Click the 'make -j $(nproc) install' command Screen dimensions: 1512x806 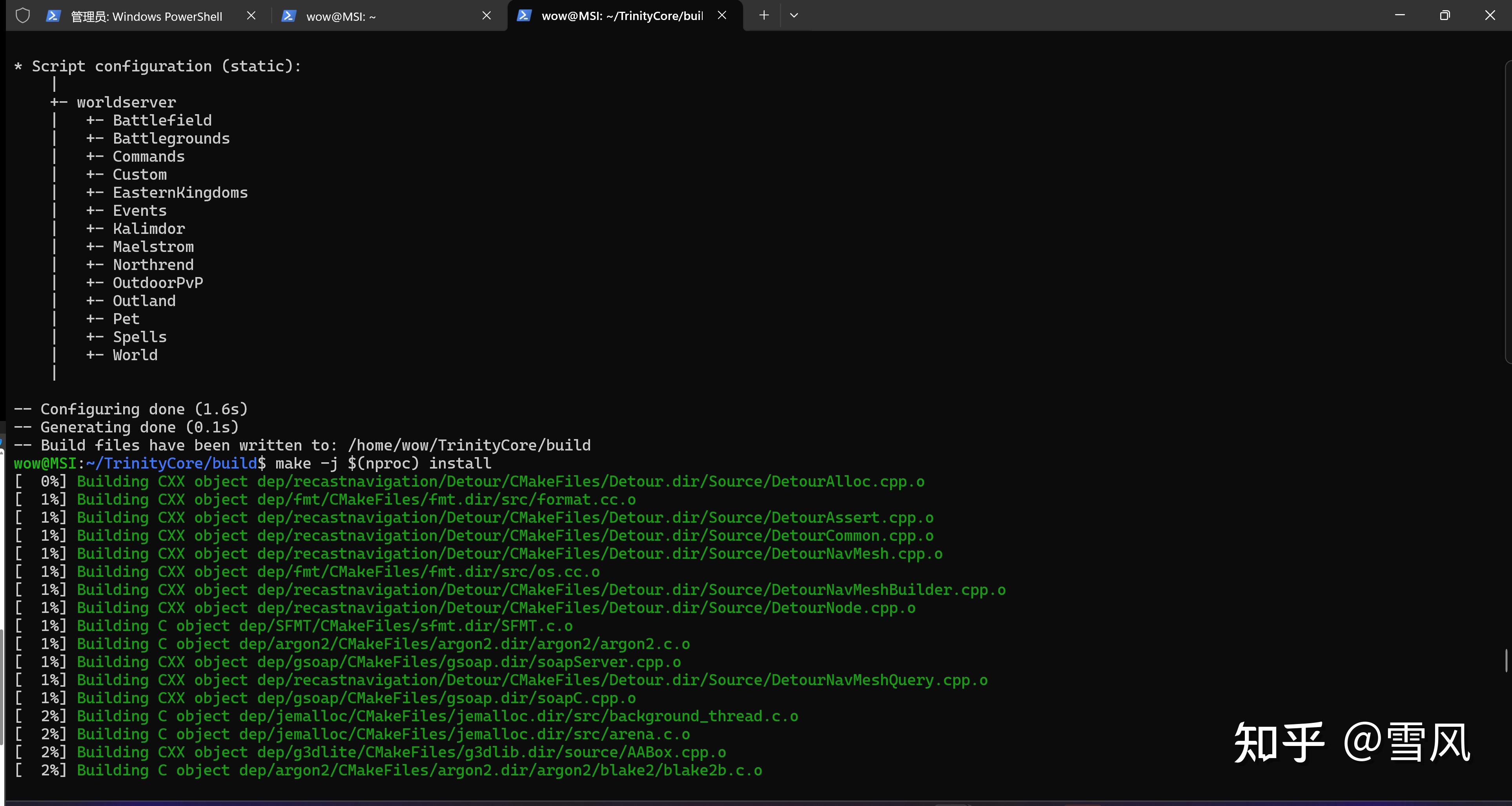(383, 464)
